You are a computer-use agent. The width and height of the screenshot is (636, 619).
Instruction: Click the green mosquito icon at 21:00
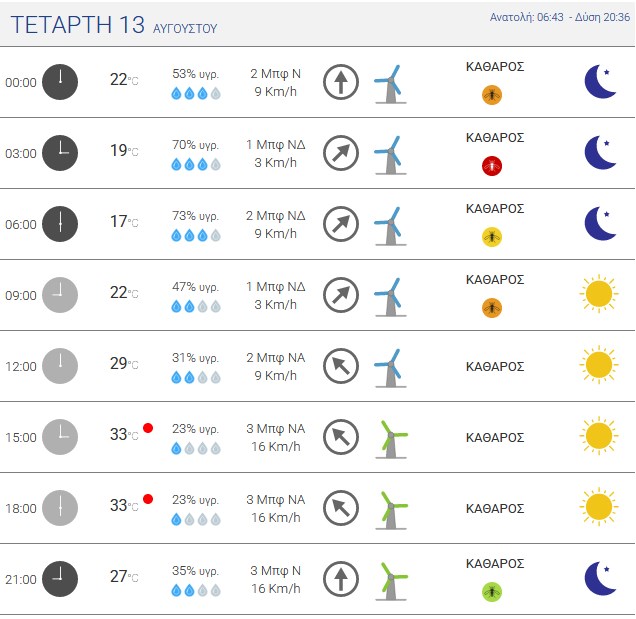(492, 592)
